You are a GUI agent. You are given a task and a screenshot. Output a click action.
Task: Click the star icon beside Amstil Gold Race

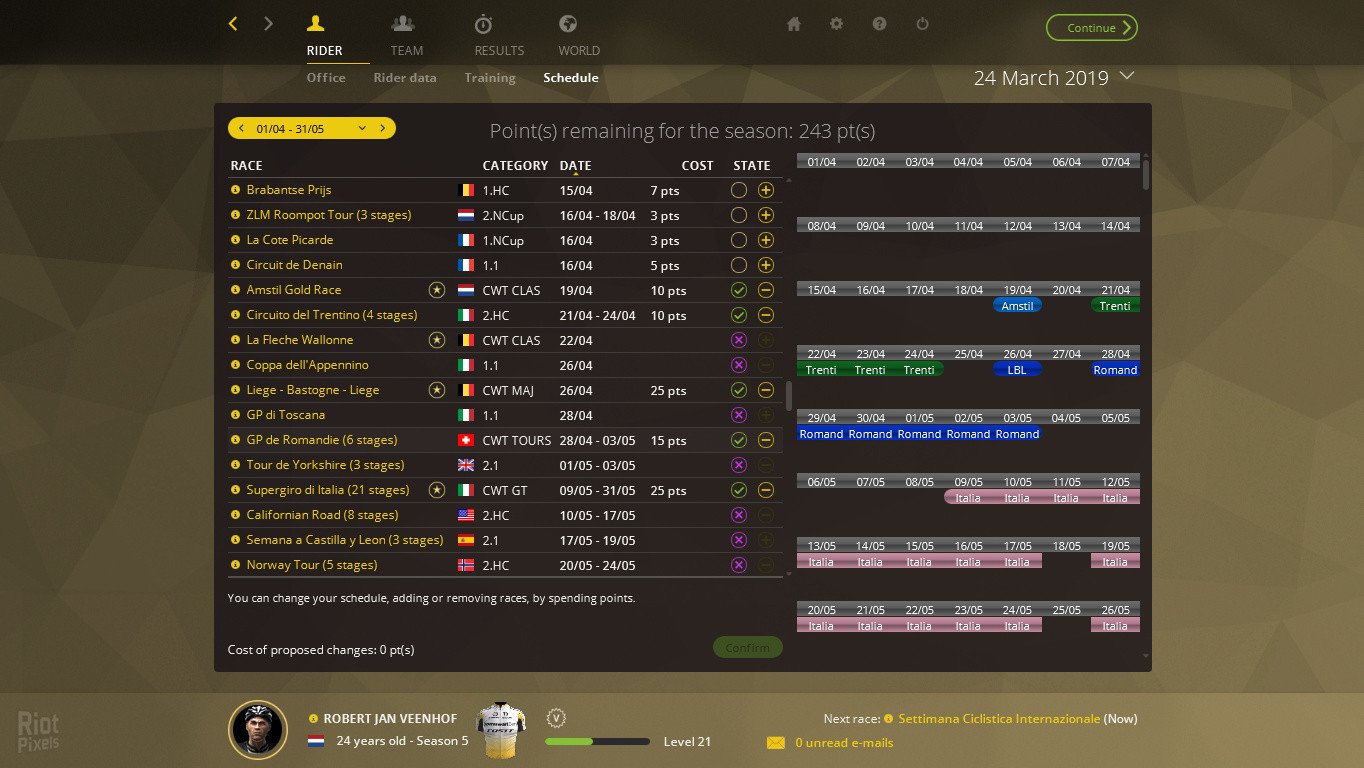(x=436, y=290)
